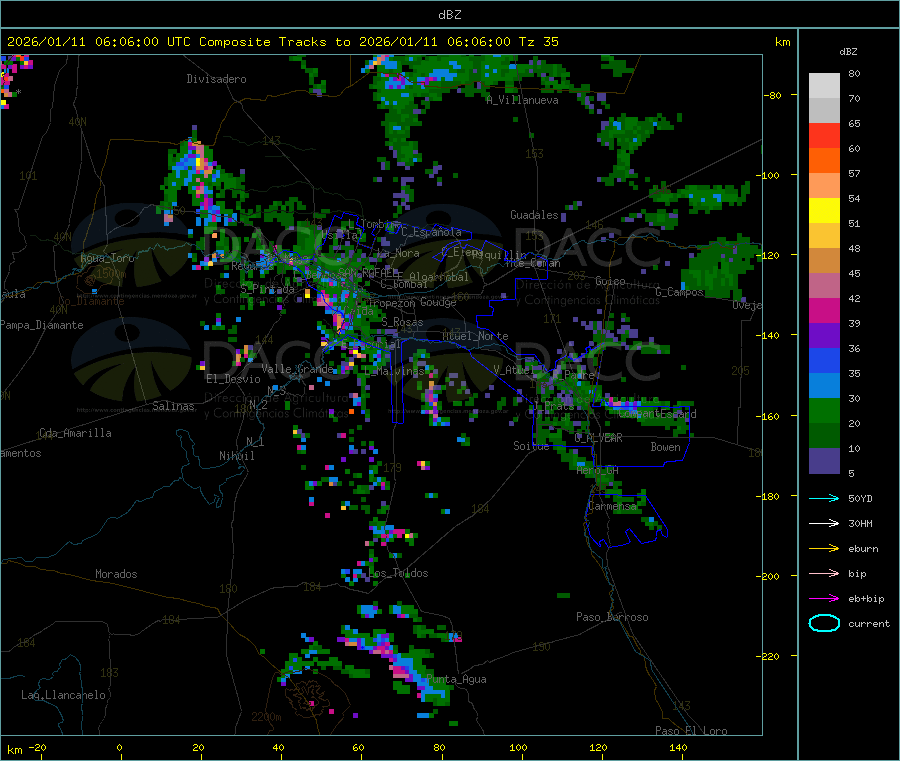Select the red 60 dBZ color band
The height and width of the screenshot is (761, 900).
824,135
